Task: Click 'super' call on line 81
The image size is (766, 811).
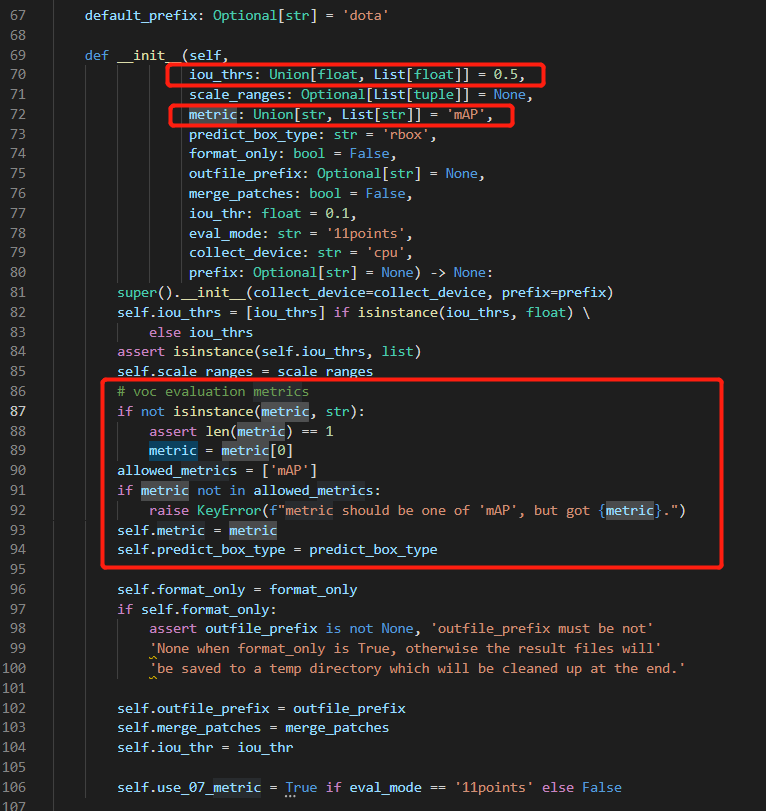Action: pos(137,293)
